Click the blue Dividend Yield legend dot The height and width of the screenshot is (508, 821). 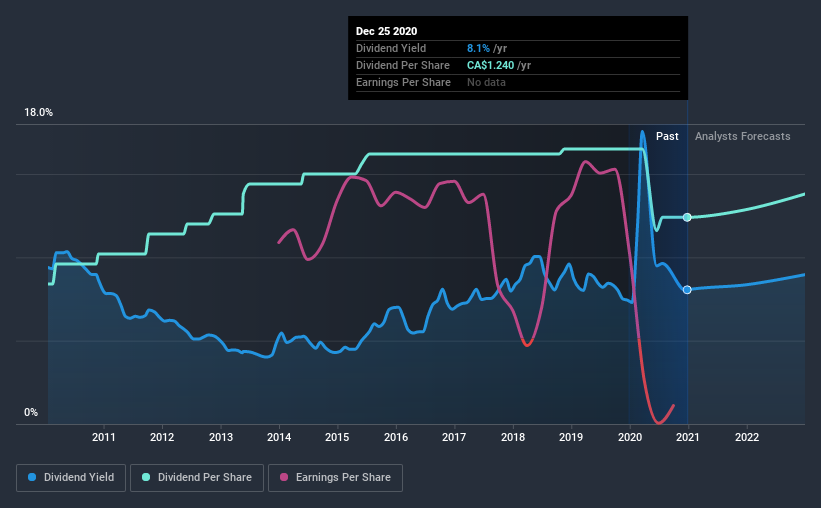click(32, 477)
